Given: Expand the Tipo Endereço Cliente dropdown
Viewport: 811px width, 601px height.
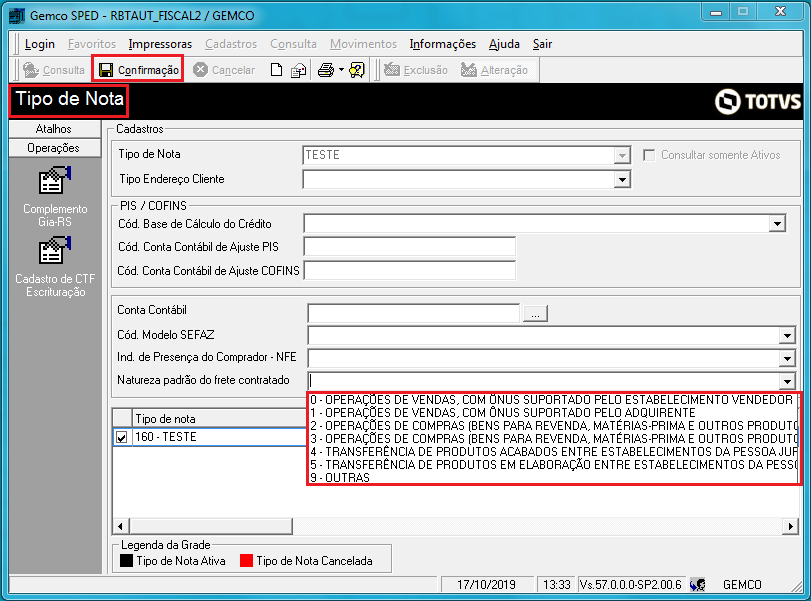Looking at the screenshot, I should [x=622, y=179].
